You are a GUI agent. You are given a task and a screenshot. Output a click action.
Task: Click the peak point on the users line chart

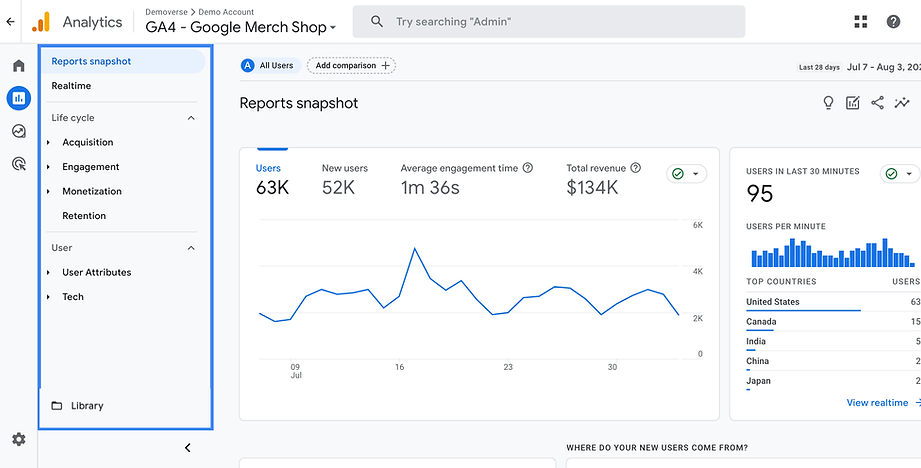click(415, 248)
